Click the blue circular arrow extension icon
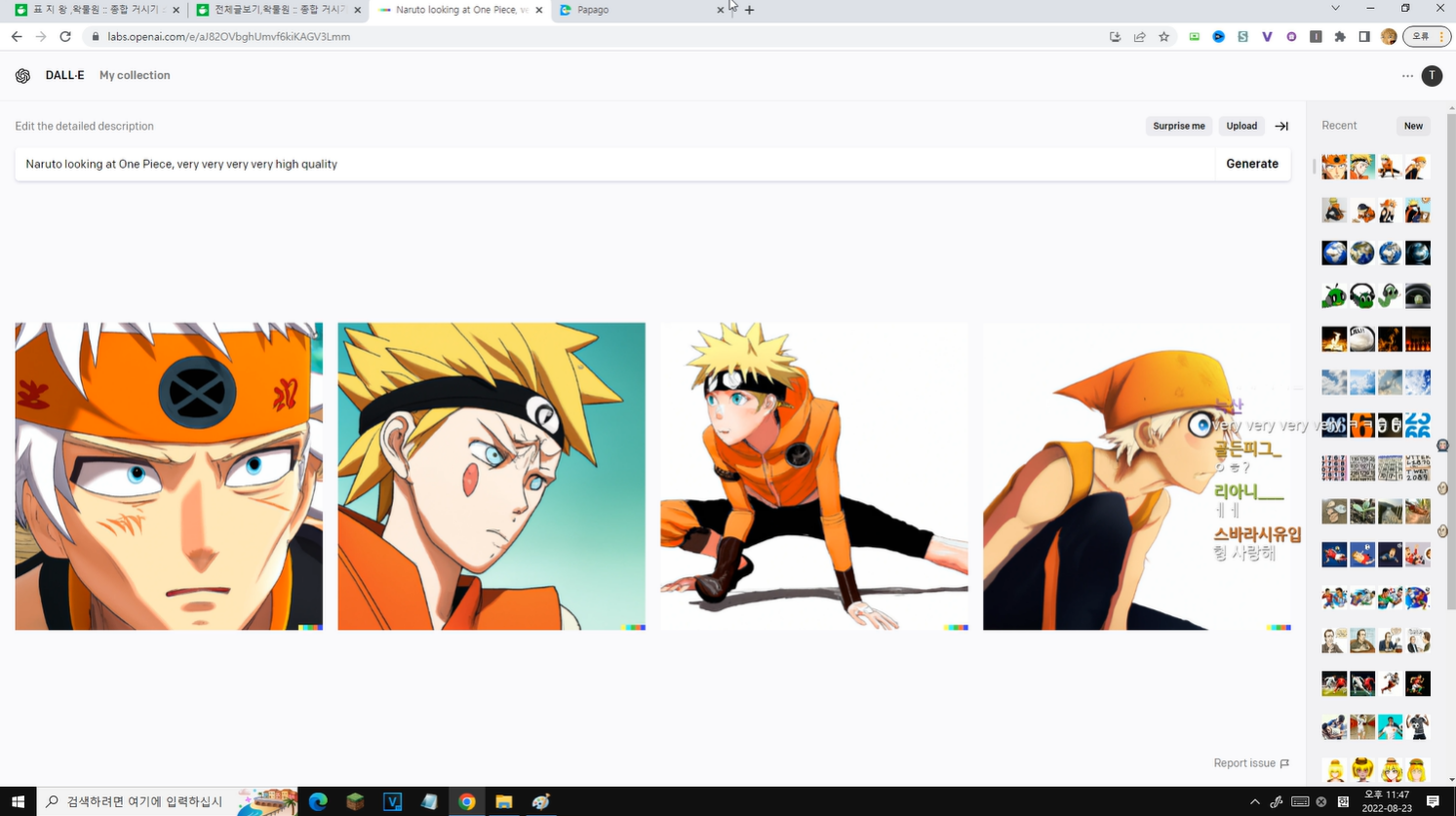1456x816 pixels. (1218, 37)
